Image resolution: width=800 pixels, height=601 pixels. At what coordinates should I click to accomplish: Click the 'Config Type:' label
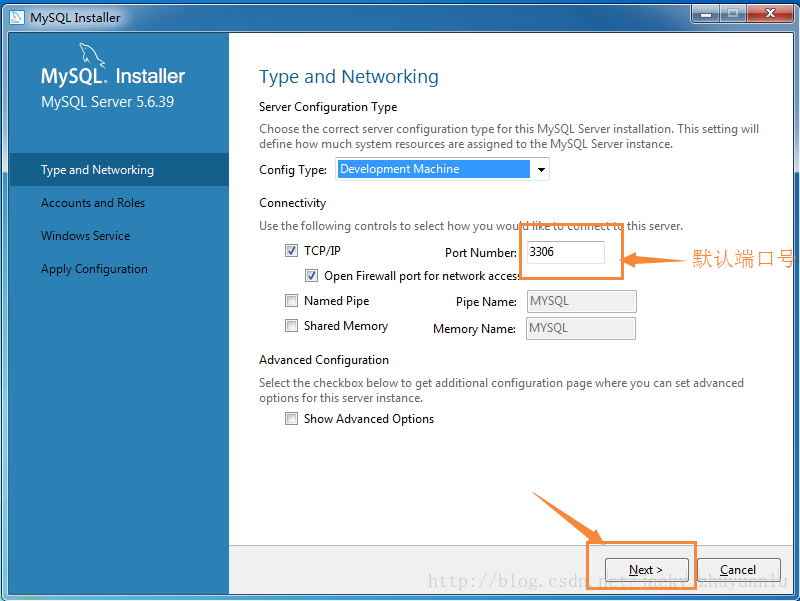[293, 170]
